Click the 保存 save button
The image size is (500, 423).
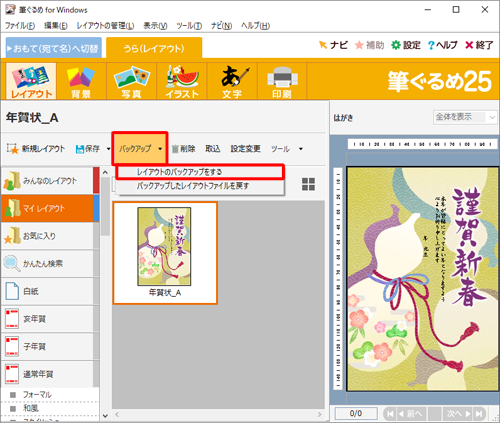(x=88, y=149)
